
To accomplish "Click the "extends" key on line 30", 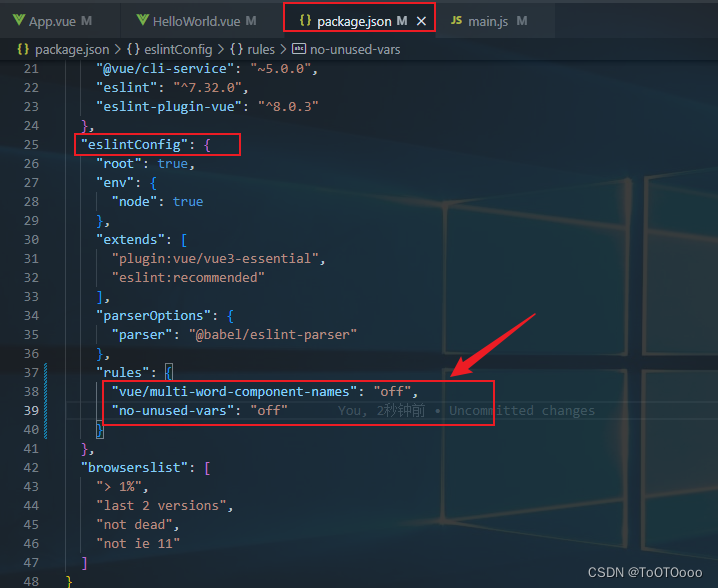I will (x=131, y=240).
